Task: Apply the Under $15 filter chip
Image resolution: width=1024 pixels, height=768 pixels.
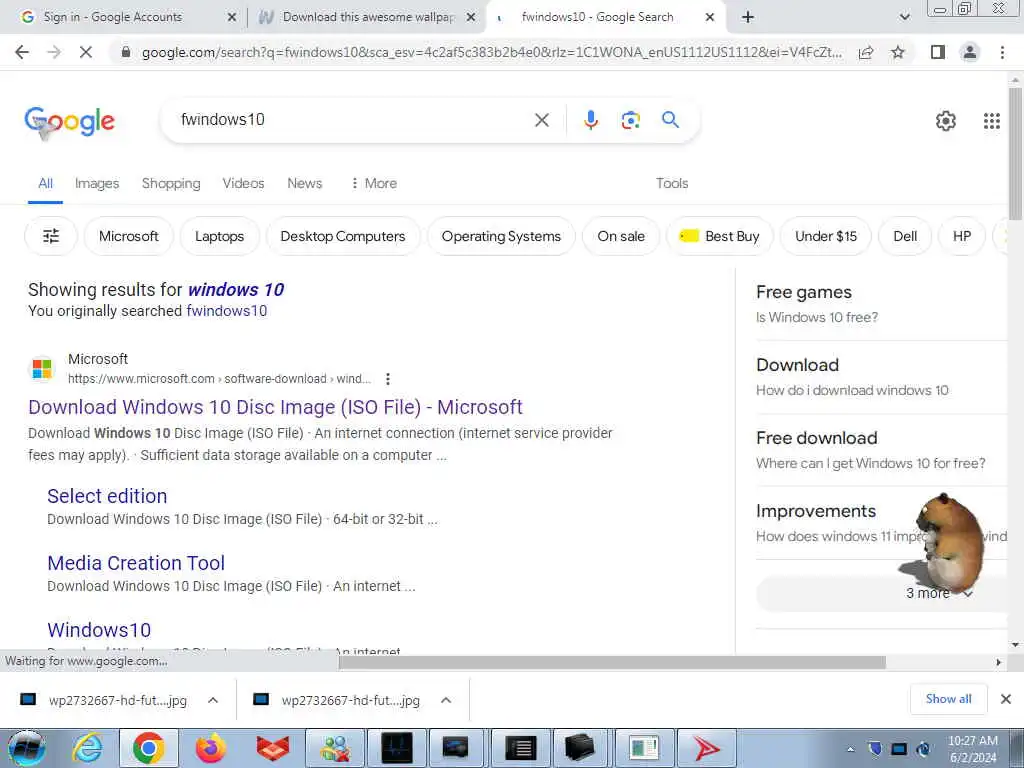Action: (825, 236)
